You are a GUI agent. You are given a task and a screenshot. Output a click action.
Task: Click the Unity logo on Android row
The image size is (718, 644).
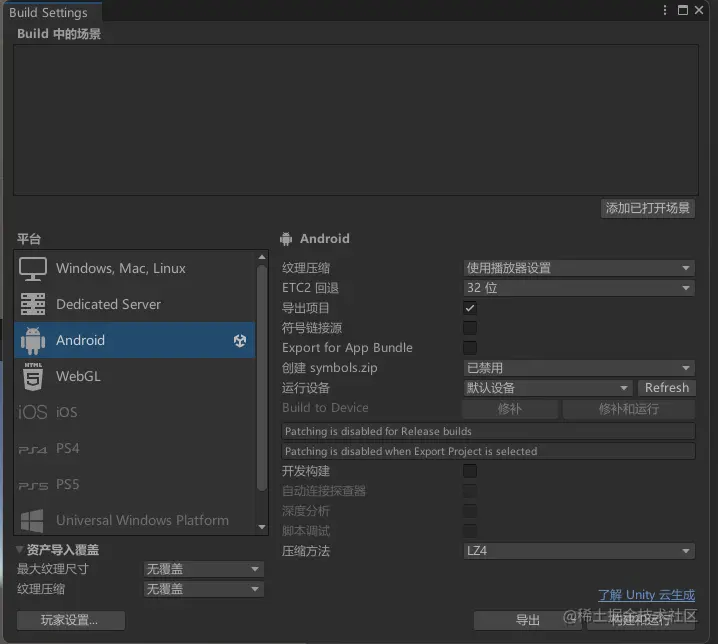tap(240, 340)
